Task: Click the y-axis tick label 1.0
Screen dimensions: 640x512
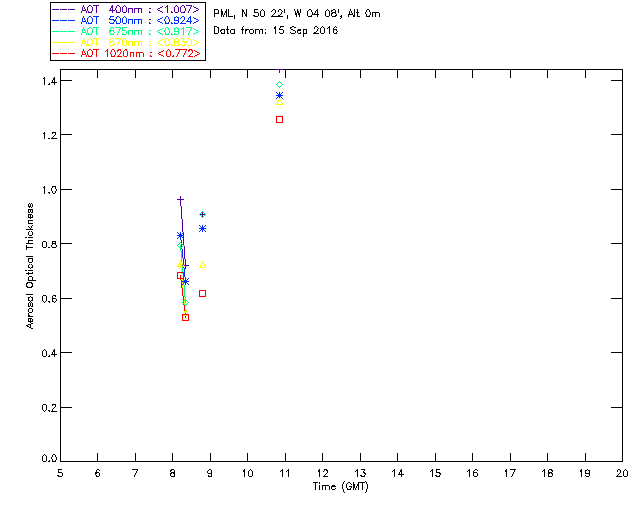Action: click(x=49, y=190)
